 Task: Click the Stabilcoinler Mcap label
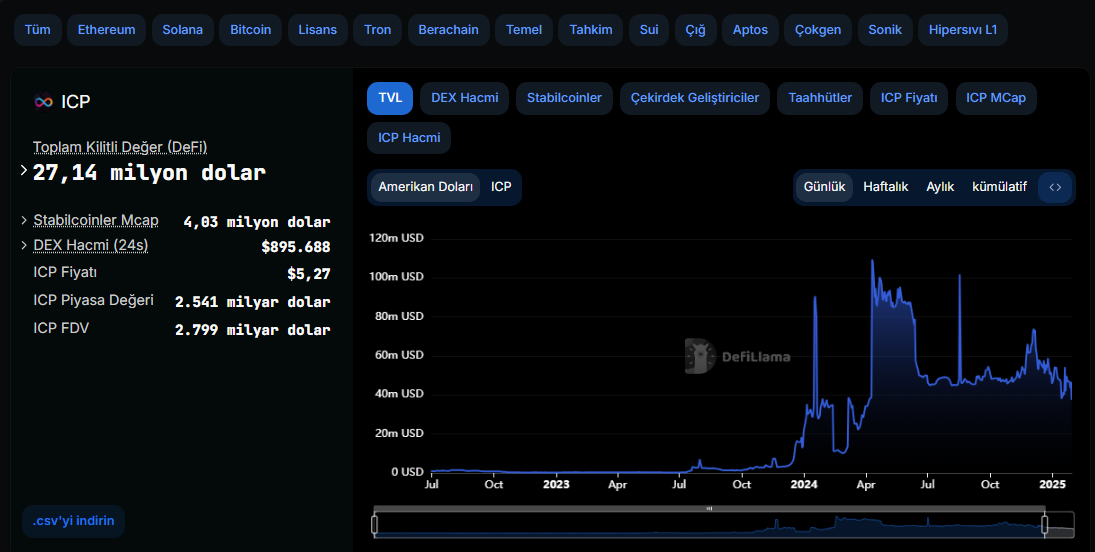(x=96, y=220)
